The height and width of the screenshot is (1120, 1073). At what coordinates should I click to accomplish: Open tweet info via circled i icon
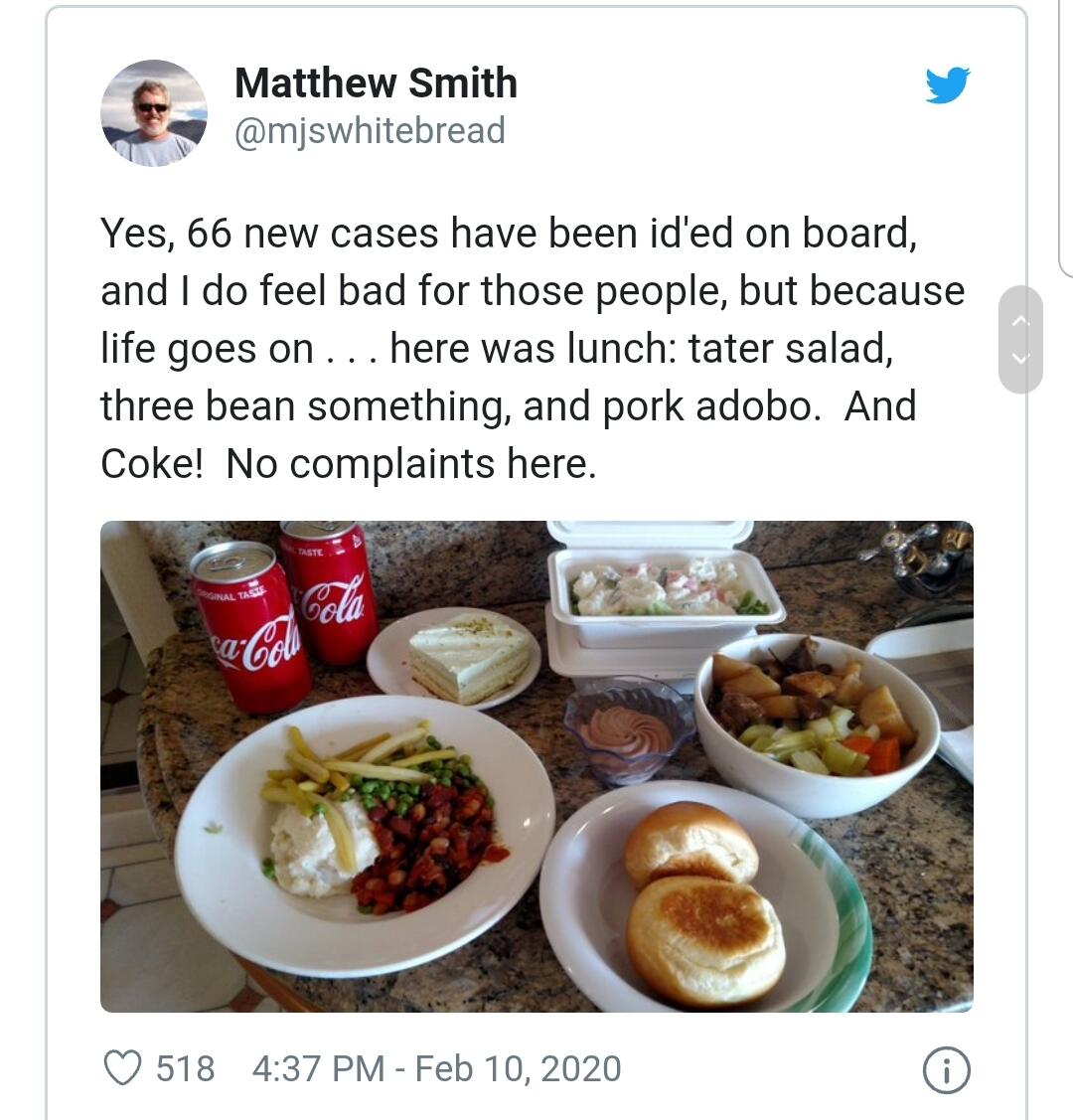[947, 1070]
